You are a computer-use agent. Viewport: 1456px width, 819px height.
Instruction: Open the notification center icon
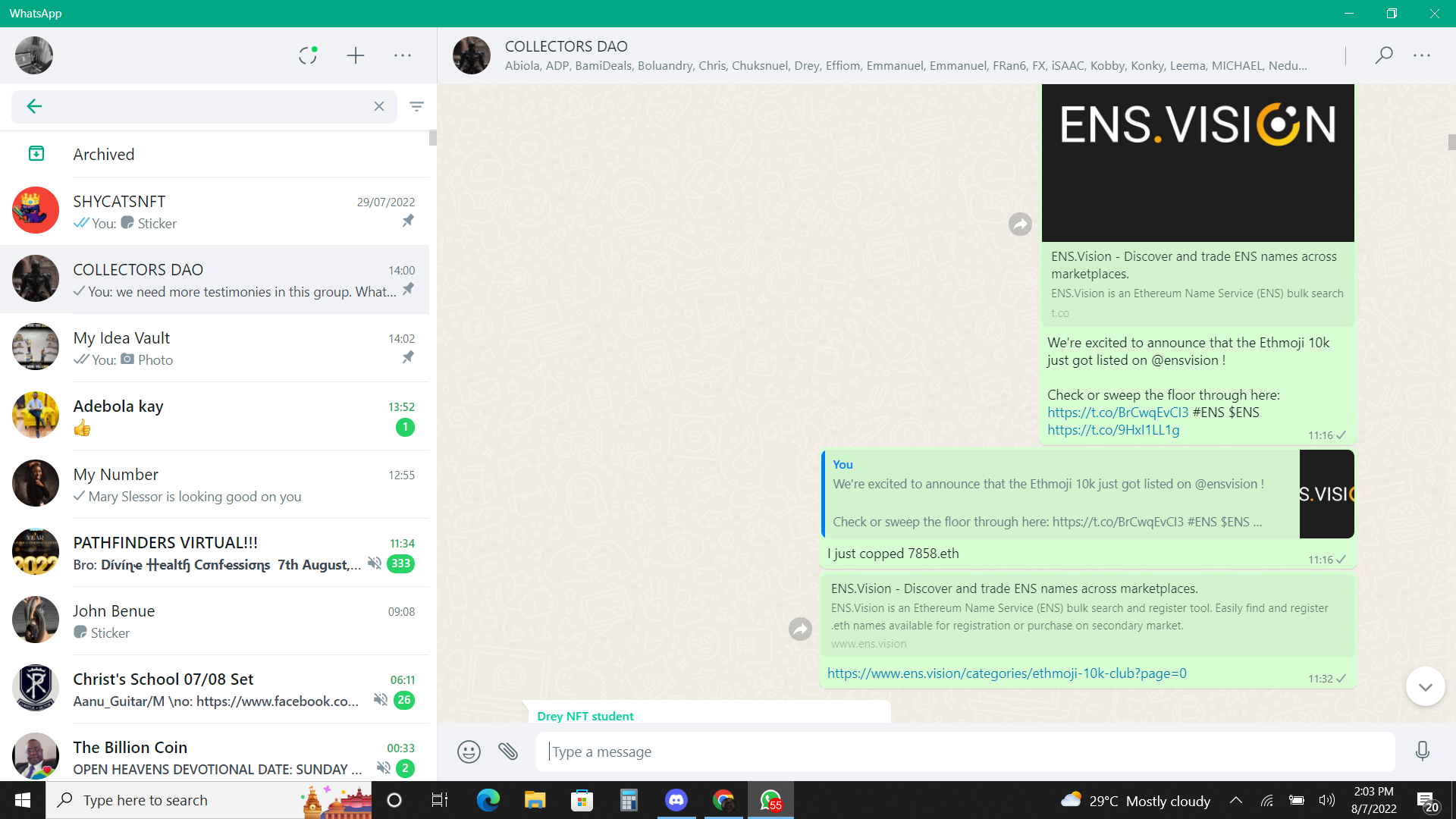tap(1427, 801)
